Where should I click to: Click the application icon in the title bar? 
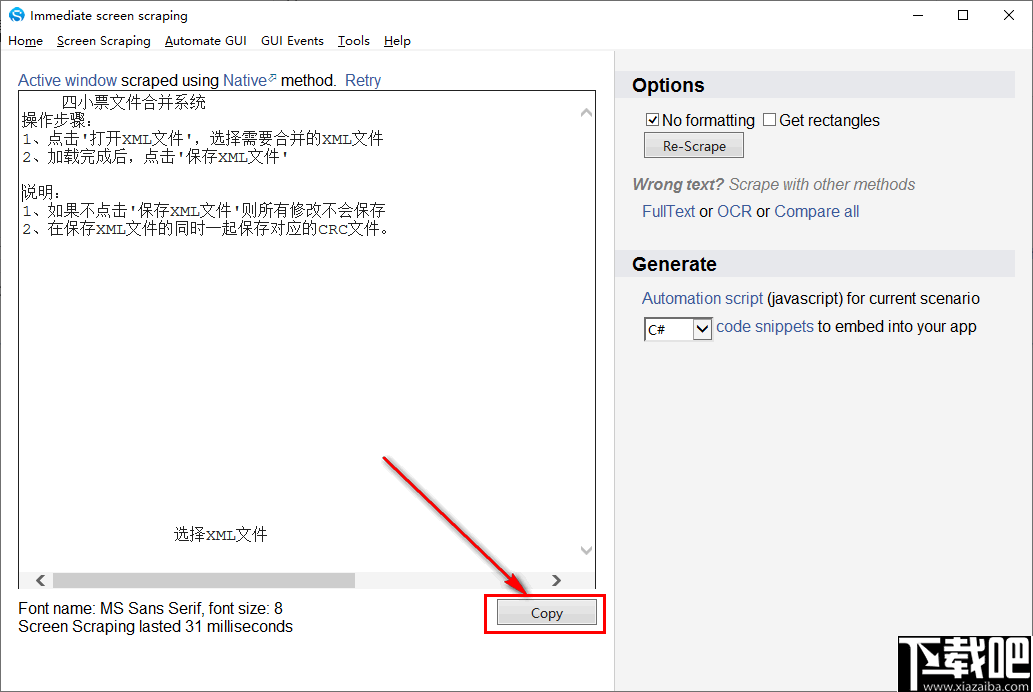(x=15, y=15)
